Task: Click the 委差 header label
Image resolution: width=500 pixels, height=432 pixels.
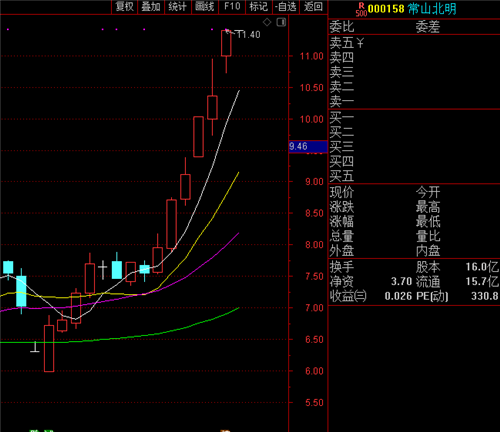Action: pyautogui.click(x=428, y=27)
